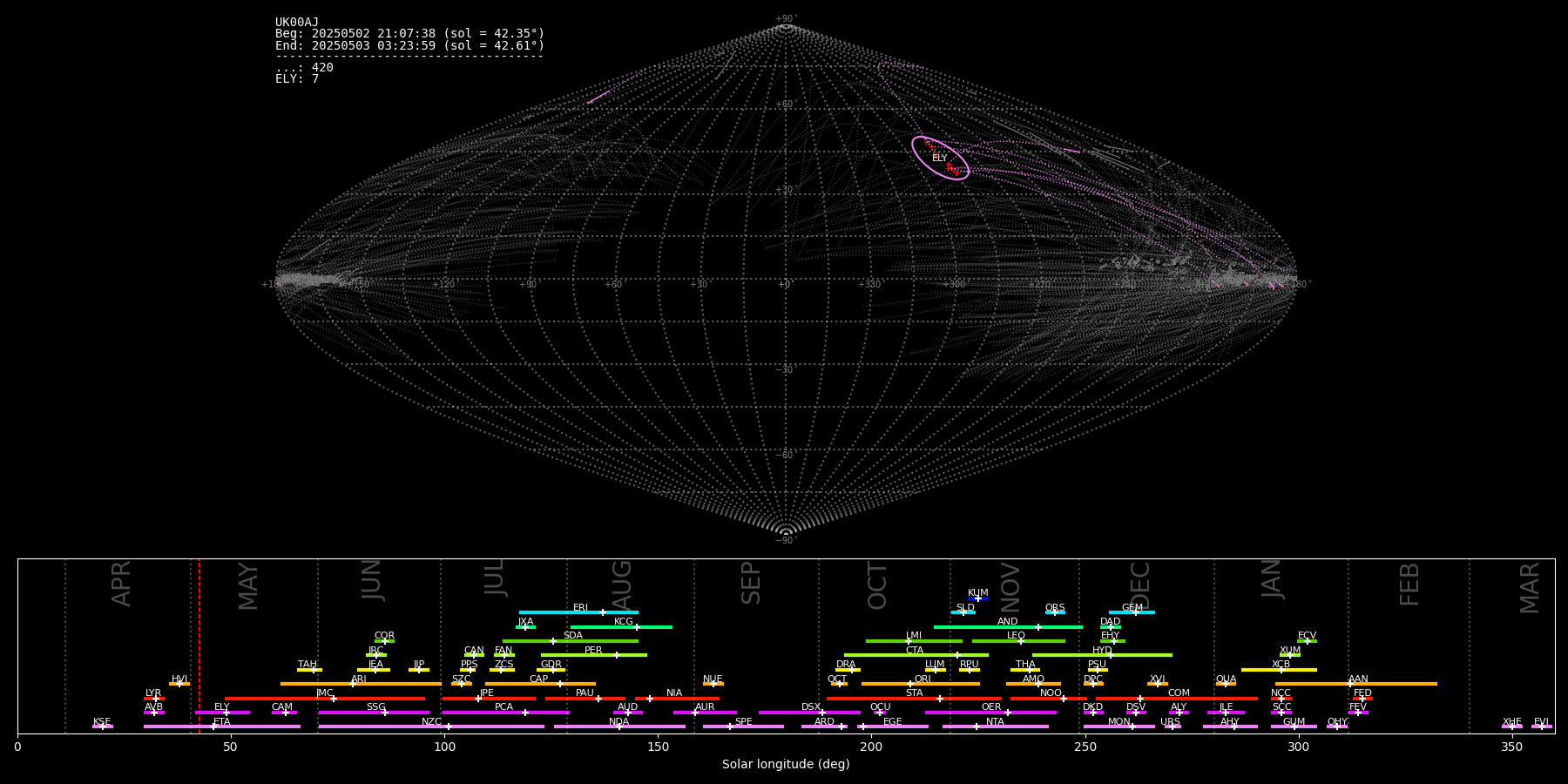Select the ARI shower label

(359, 679)
